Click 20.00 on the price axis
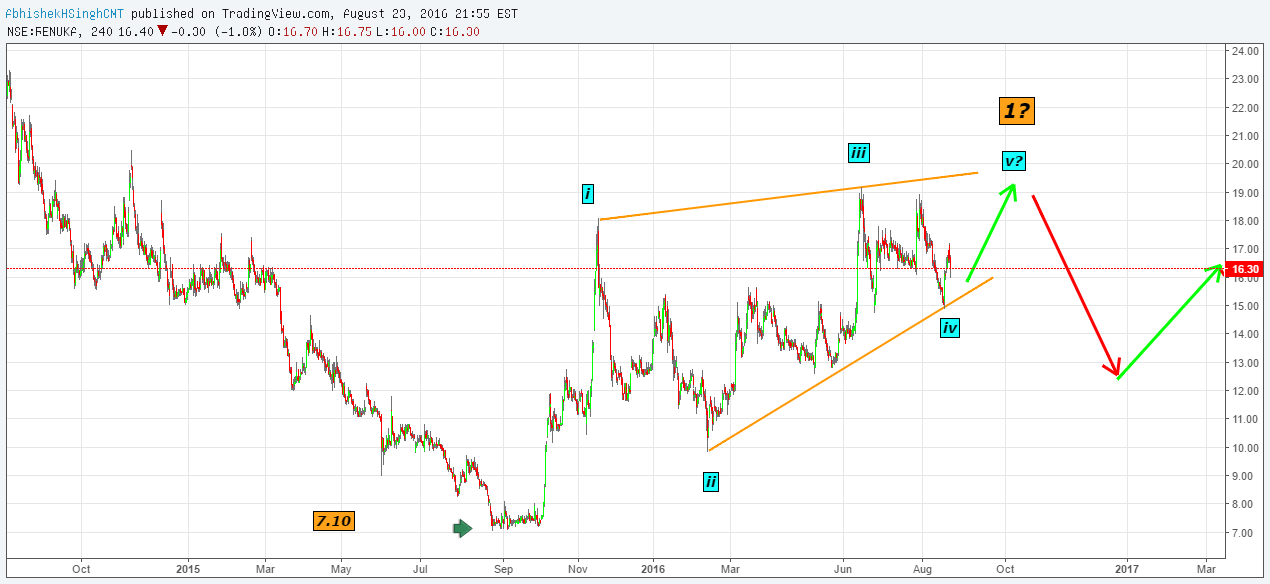 pyautogui.click(x=1245, y=164)
